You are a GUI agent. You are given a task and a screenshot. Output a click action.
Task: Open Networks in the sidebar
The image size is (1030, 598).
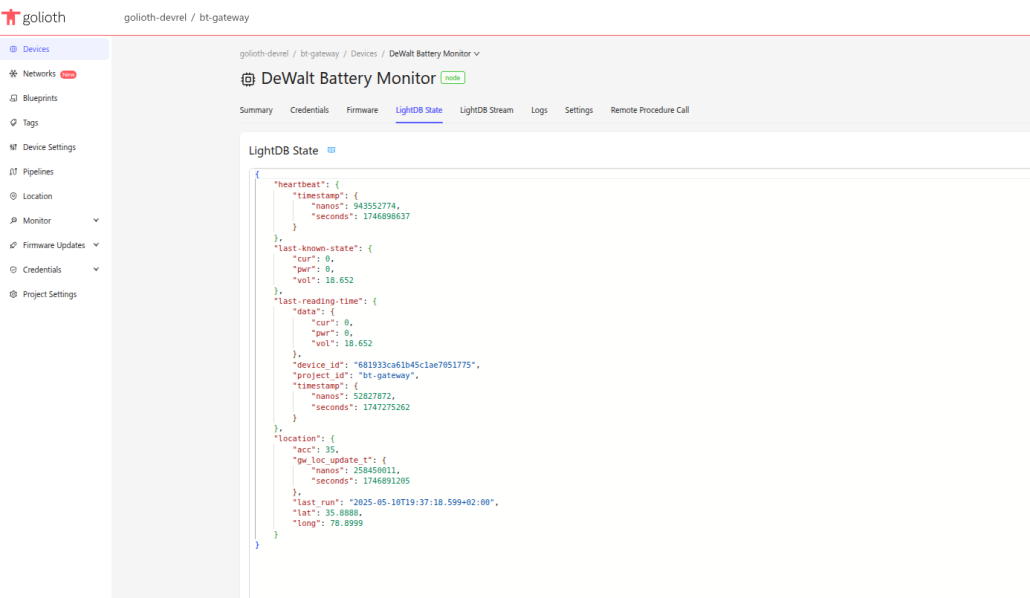55,74
